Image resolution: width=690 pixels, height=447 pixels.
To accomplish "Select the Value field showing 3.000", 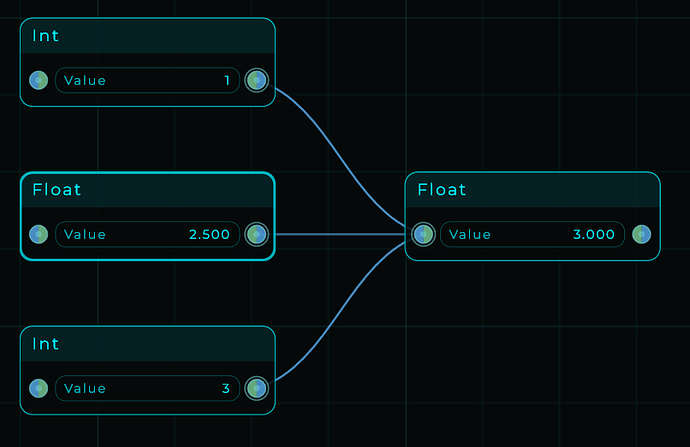I will tap(532, 234).
